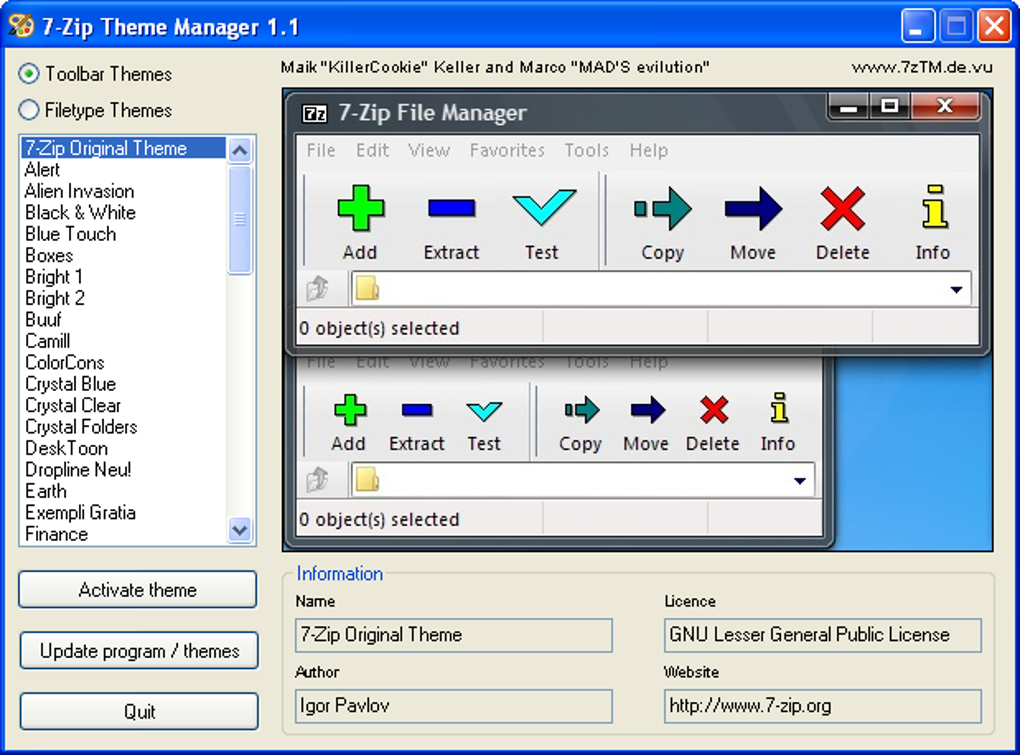
Task: Open View menu in preview window
Action: coord(429,150)
